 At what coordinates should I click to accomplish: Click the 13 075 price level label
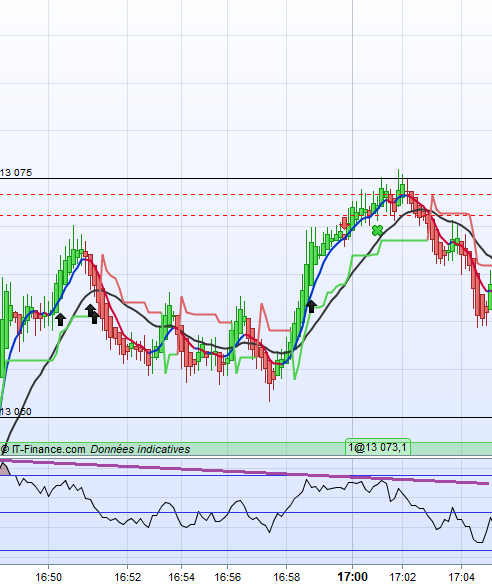click(x=16, y=173)
